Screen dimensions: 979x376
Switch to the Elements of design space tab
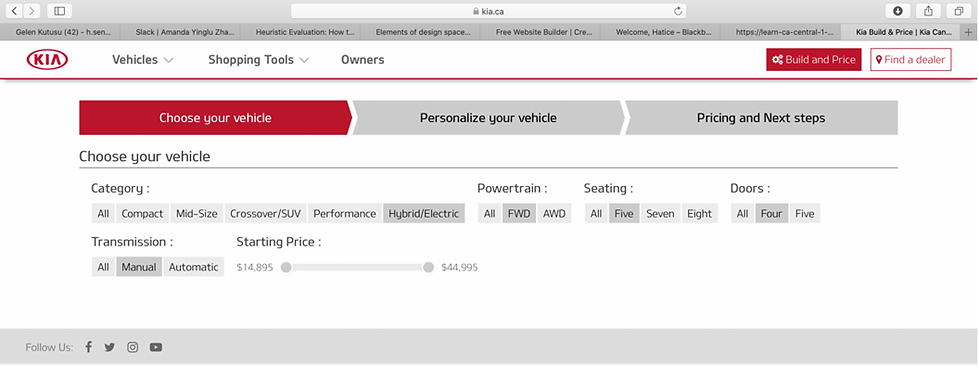pos(423,31)
